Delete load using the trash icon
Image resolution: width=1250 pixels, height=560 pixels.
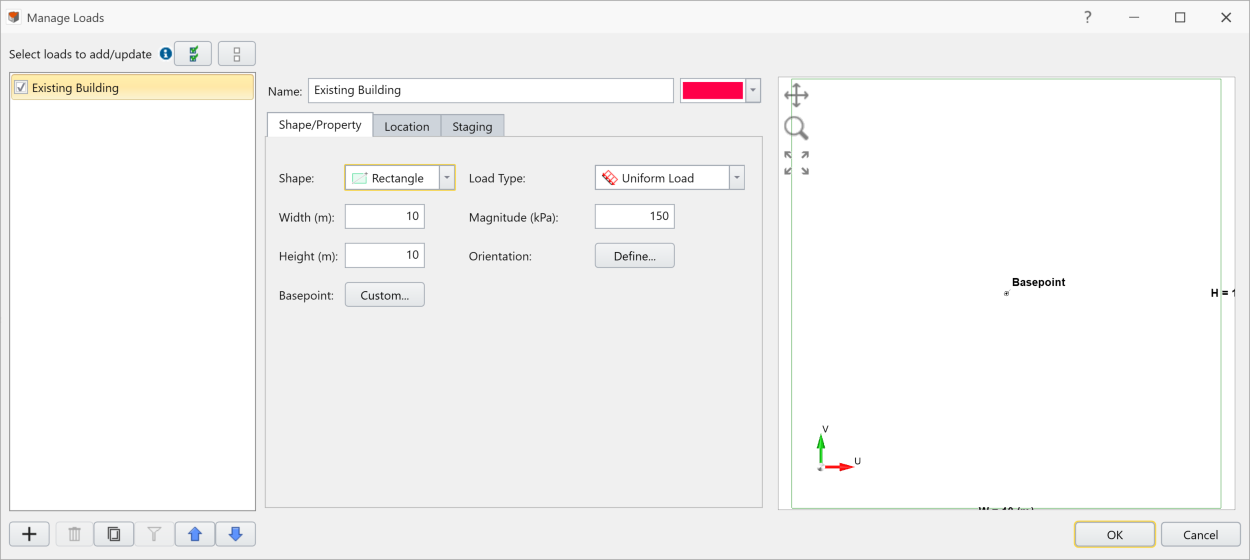74,534
